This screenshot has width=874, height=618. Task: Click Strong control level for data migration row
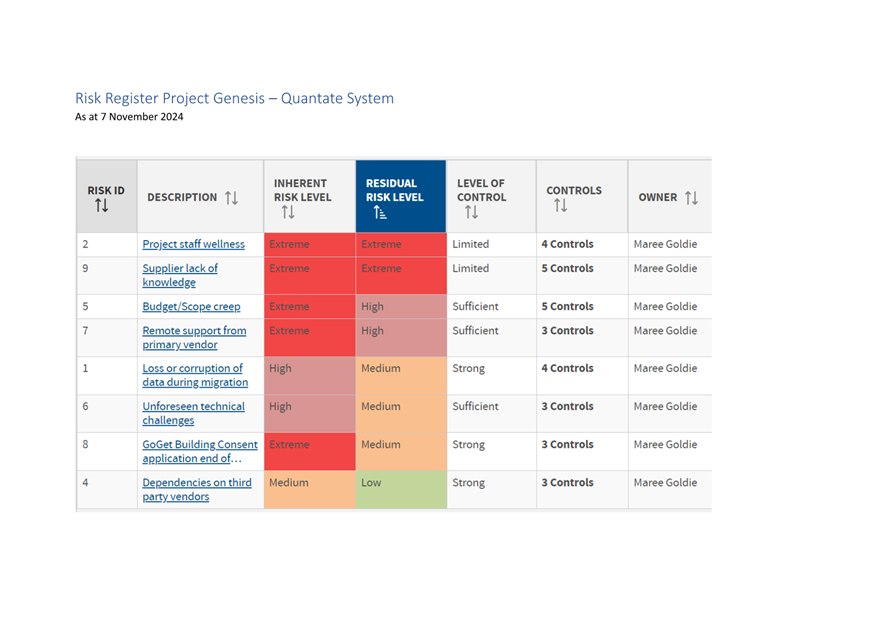coord(468,368)
